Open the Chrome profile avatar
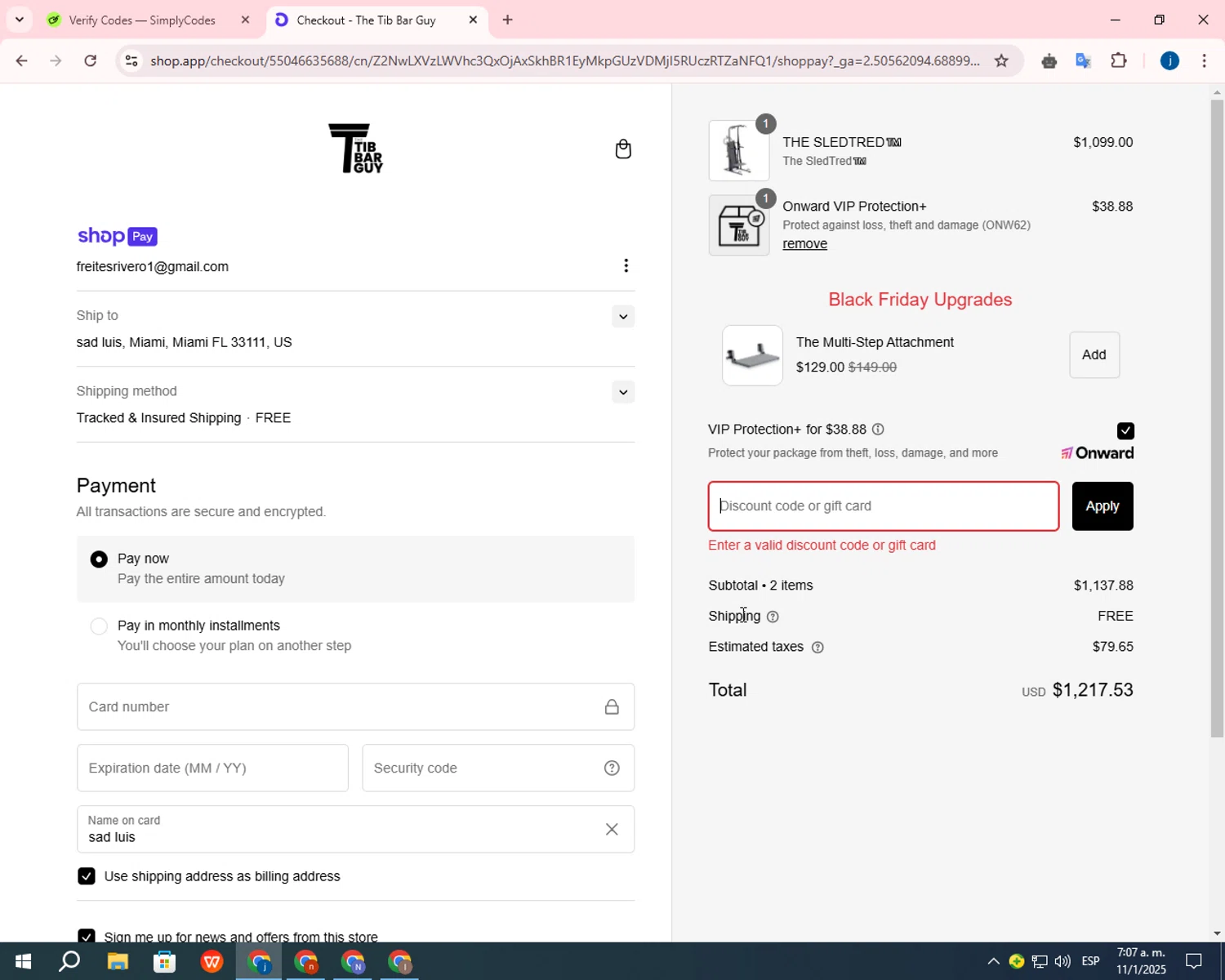 [x=1169, y=60]
